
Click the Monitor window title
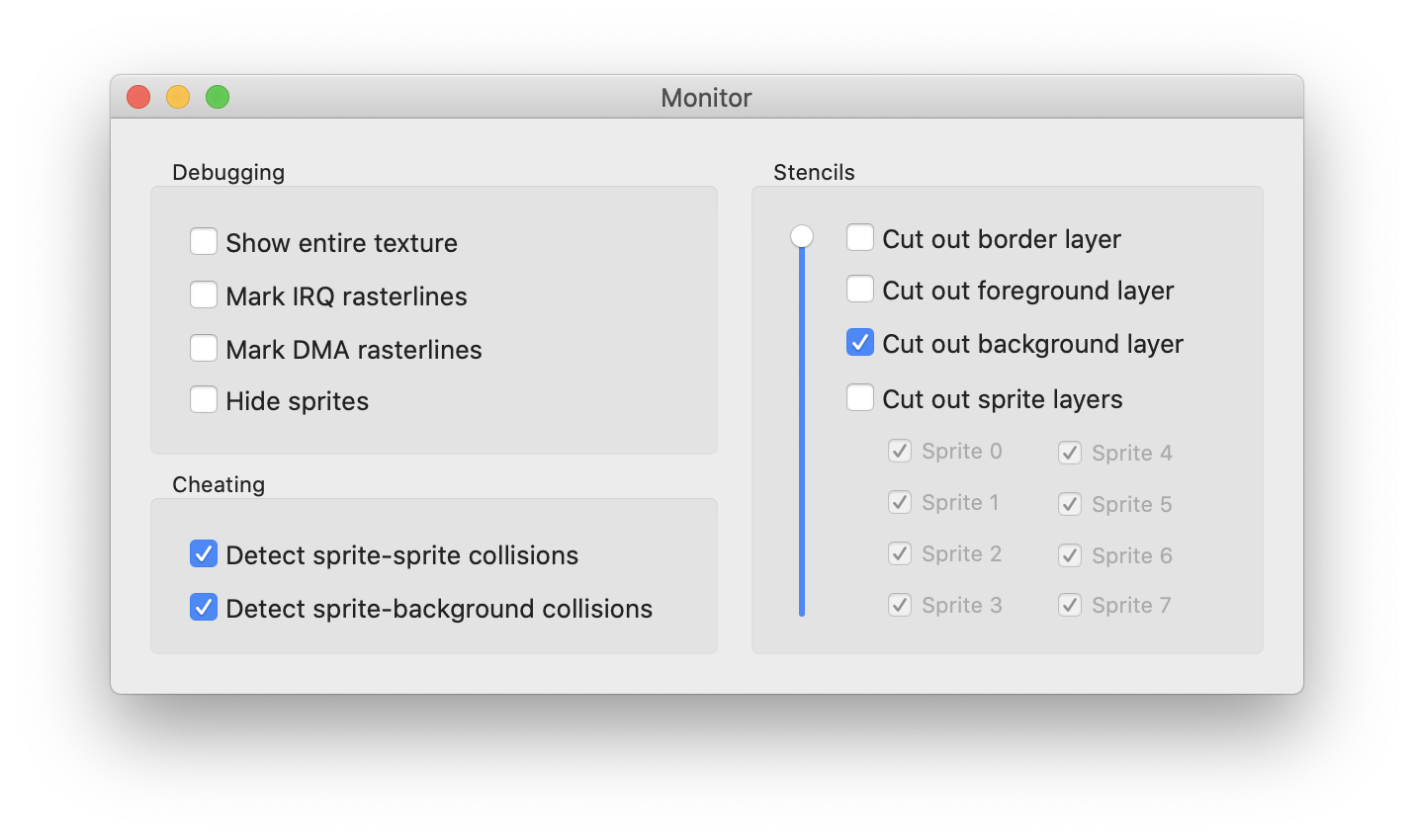[706, 98]
